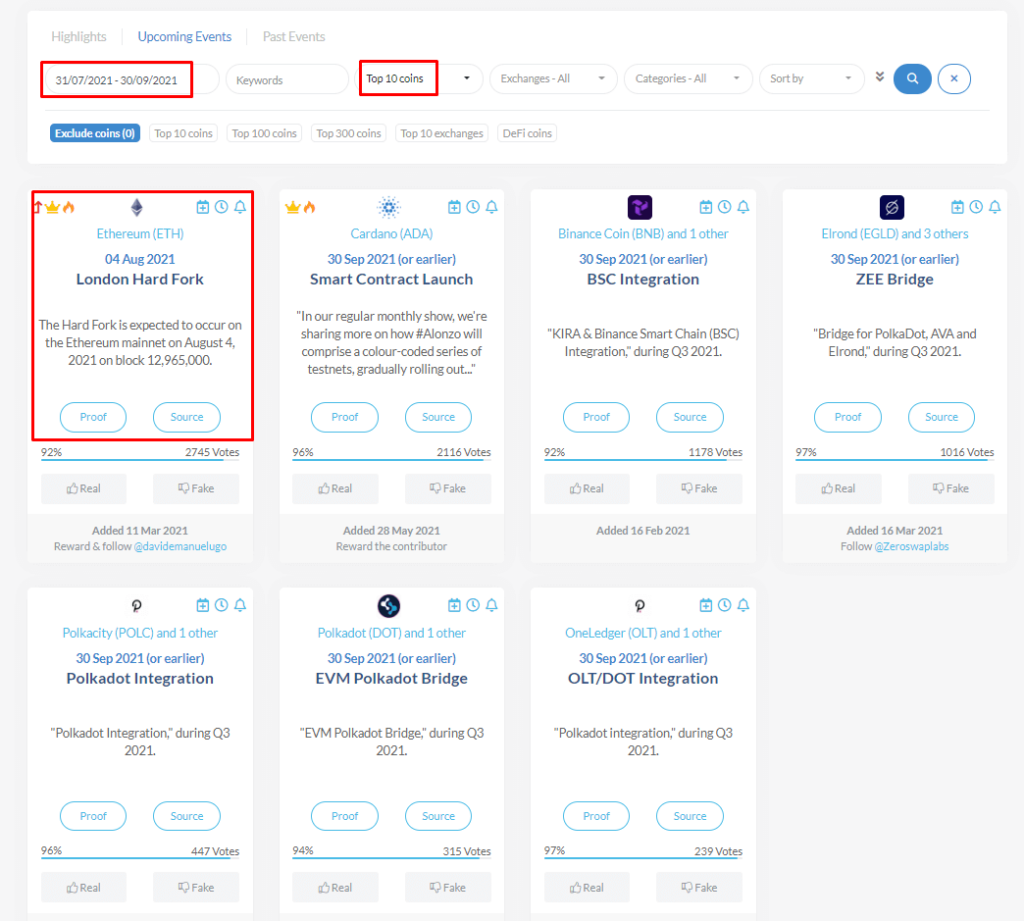The height and width of the screenshot is (921, 1024).
Task: Click the bell icon on the Polkacity card
Action: tap(240, 606)
